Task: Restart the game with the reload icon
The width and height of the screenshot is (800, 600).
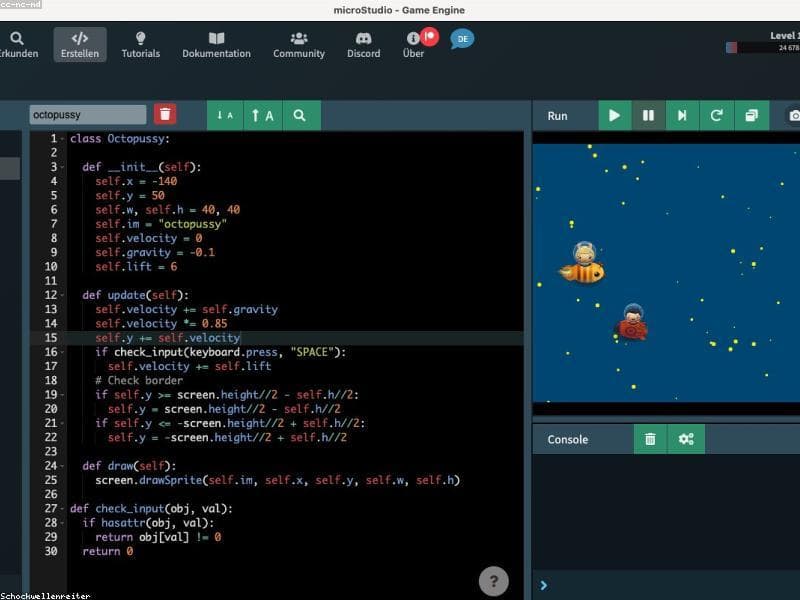Action: [717, 115]
